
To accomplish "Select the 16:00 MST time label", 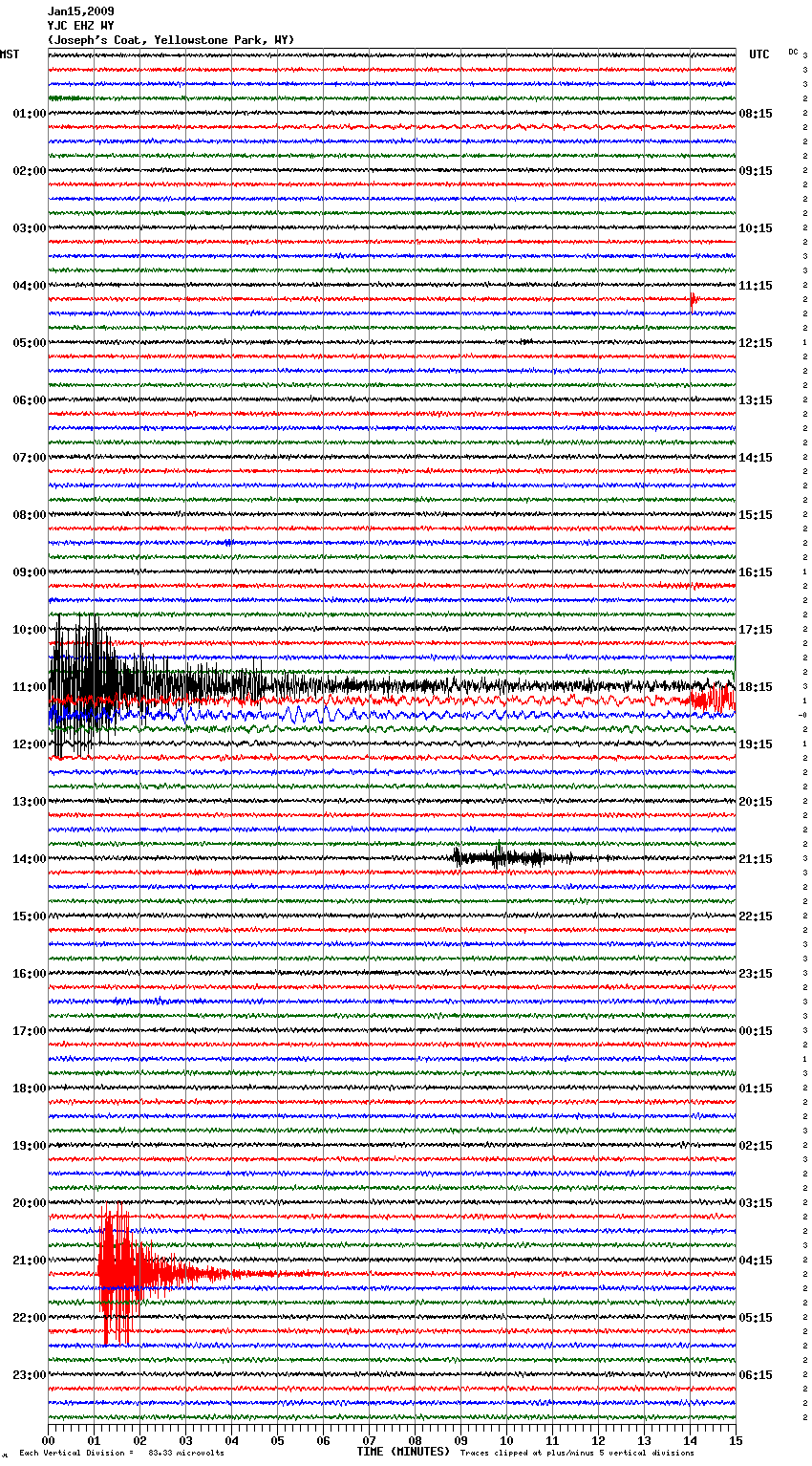I will point(30,974).
